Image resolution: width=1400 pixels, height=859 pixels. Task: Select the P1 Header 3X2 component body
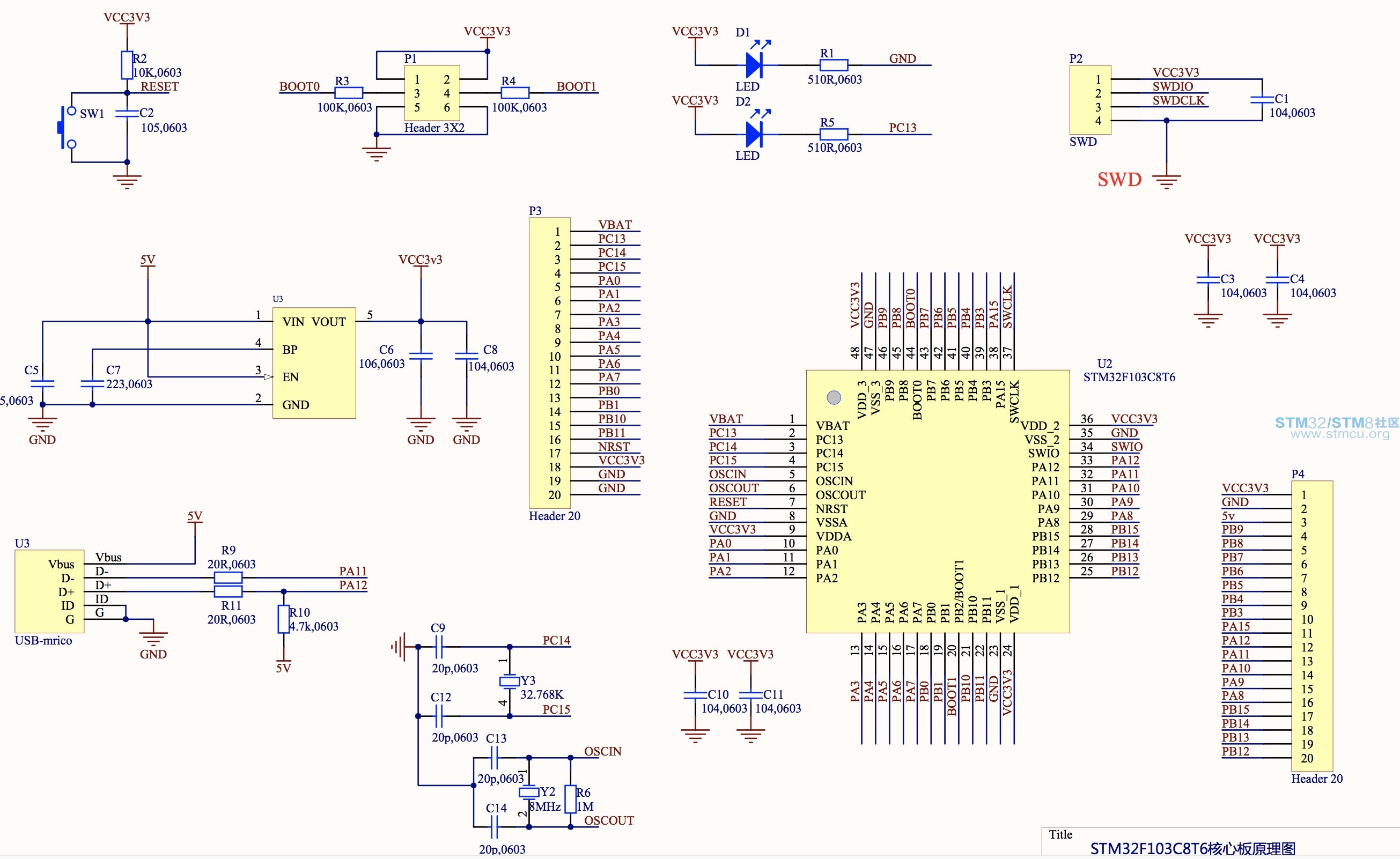coord(432,93)
